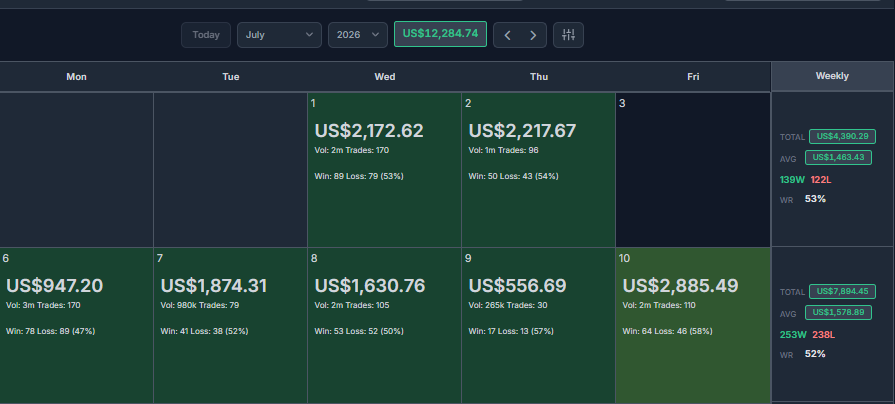Select the Thu column header

point(539,76)
